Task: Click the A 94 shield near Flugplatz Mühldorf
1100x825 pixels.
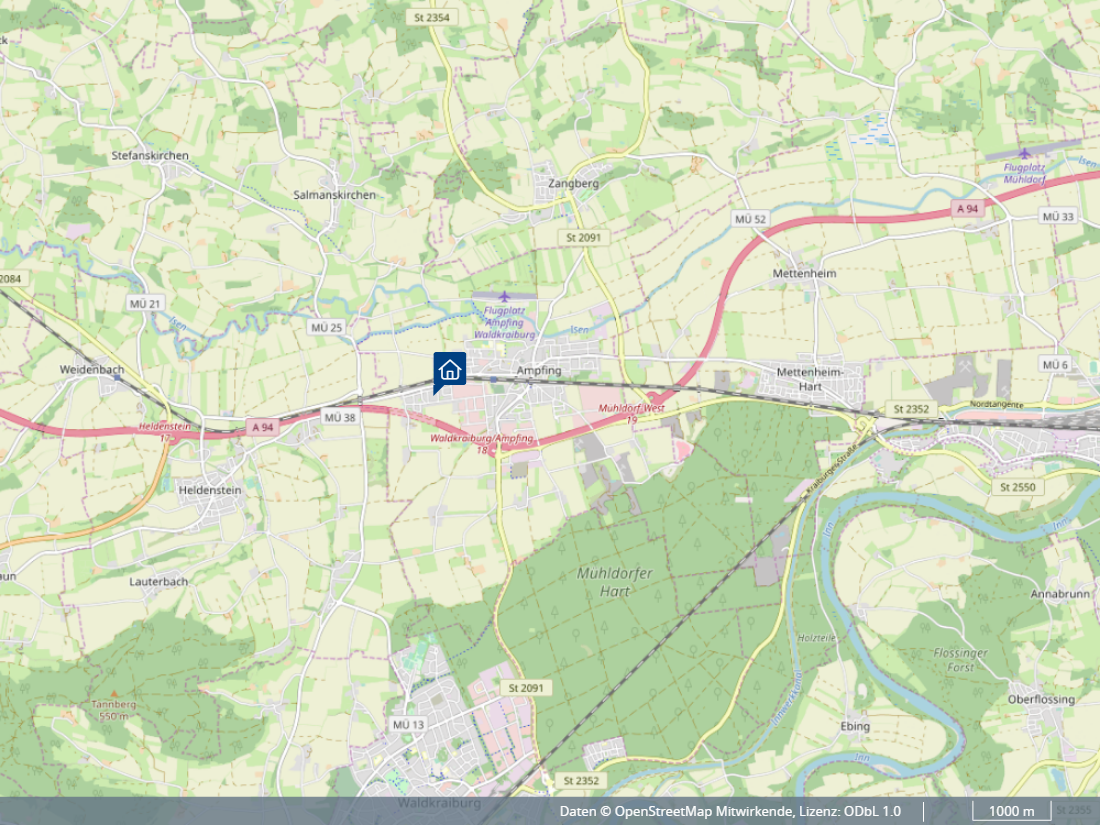Action: coord(967,208)
